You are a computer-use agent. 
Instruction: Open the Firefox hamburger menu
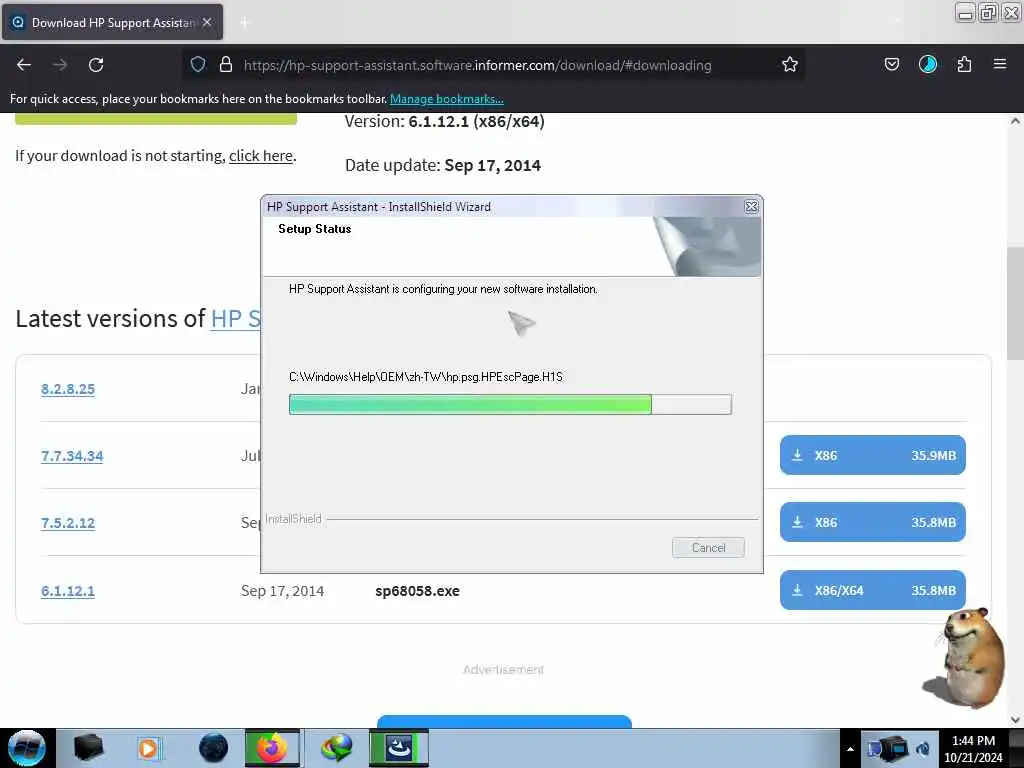[x=999, y=65]
